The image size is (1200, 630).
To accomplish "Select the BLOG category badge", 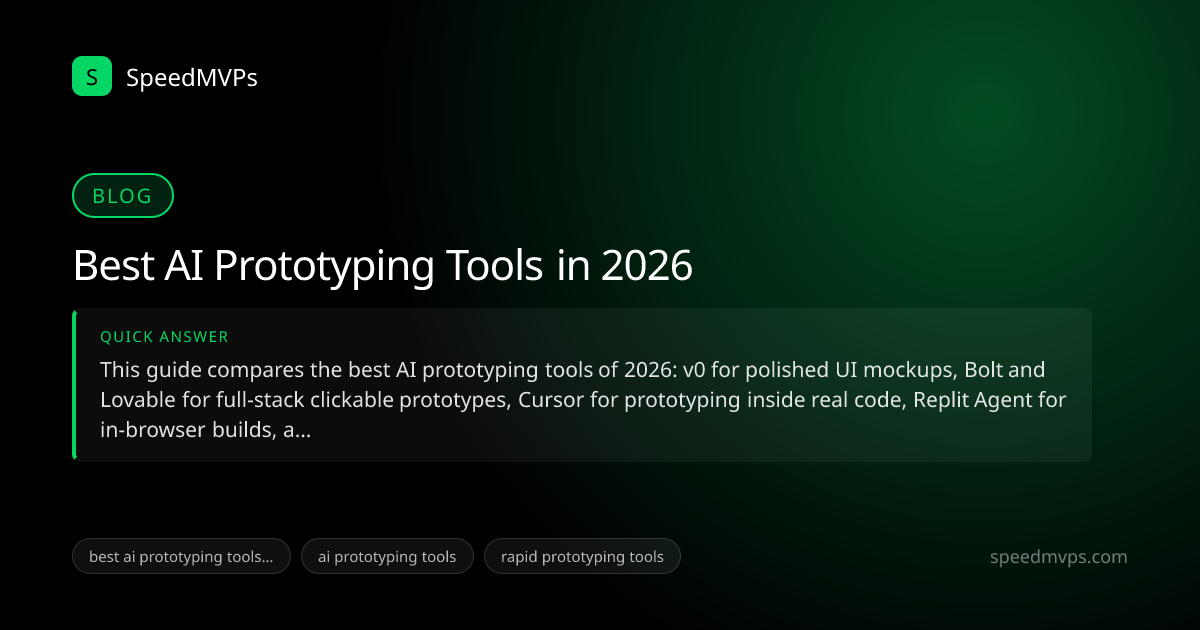I will pyautogui.click(x=123, y=196).
